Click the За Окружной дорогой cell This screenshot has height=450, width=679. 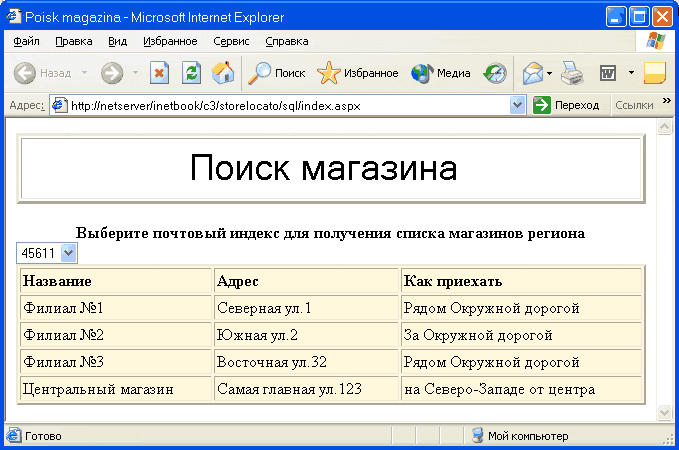click(521, 335)
